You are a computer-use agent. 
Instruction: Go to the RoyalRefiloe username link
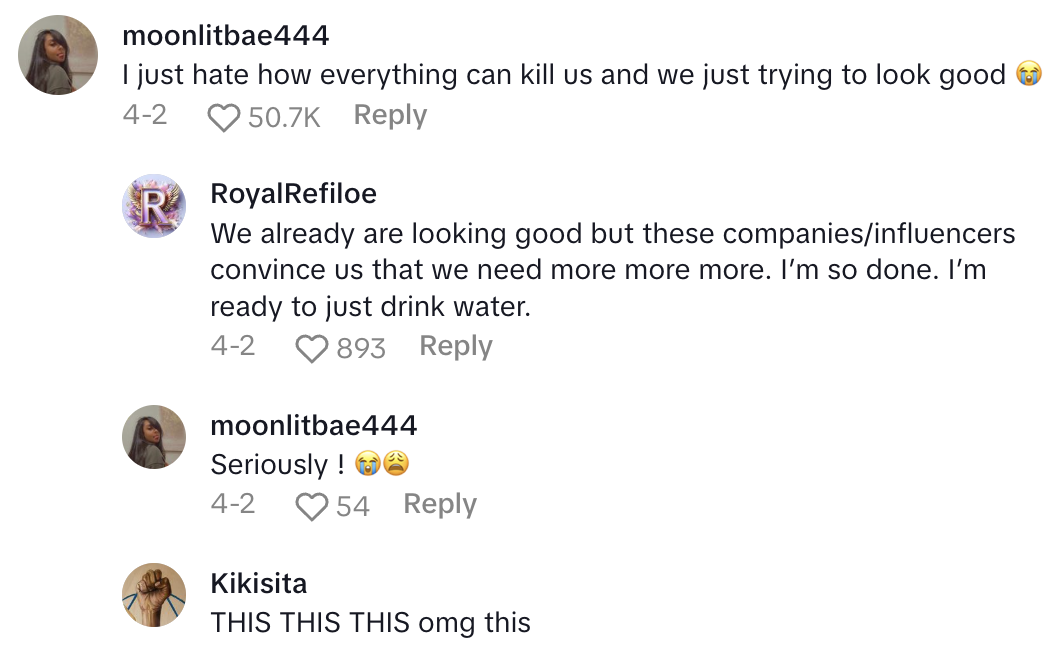(x=294, y=194)
